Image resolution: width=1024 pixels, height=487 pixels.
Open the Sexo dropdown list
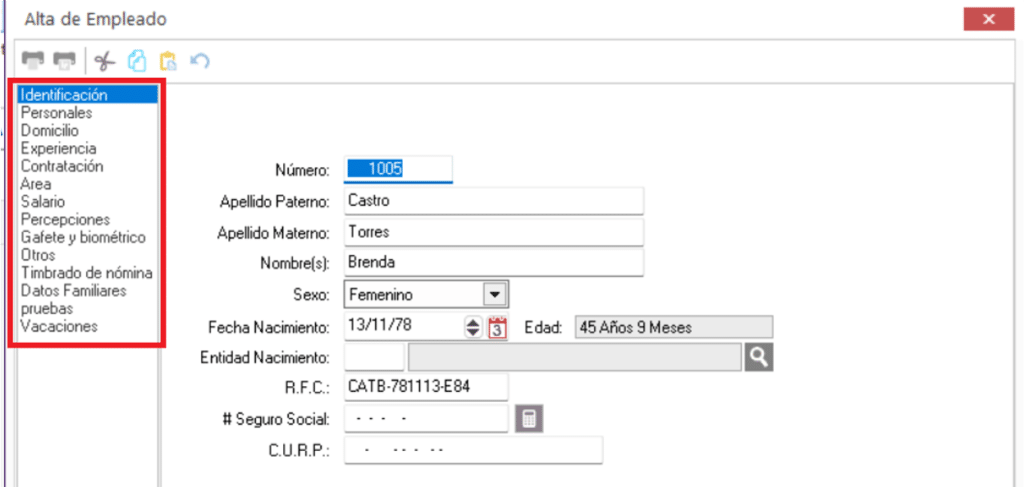click(x=493, y=295)
